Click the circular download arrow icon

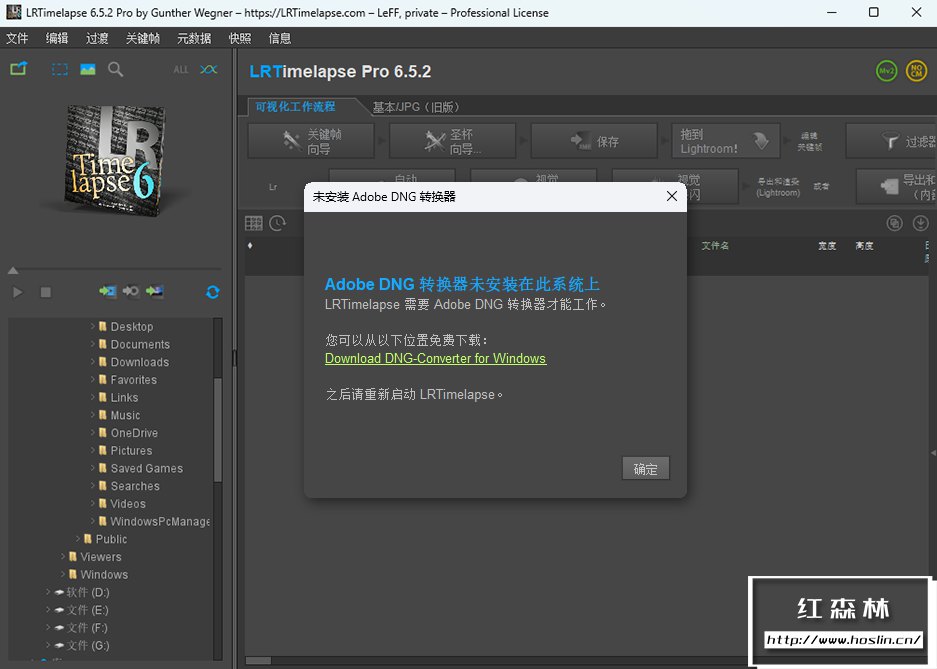click(920, 223)
